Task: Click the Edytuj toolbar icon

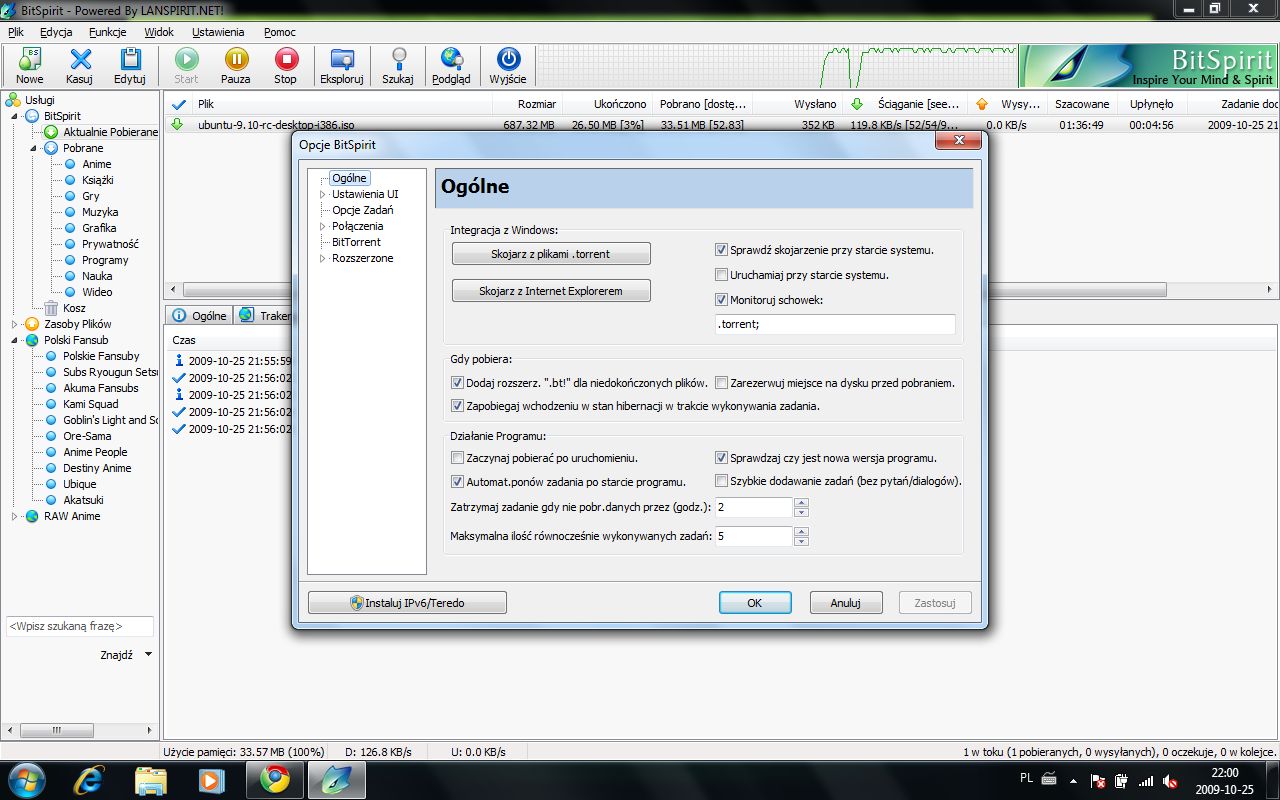Action: (x=130, y=66)
